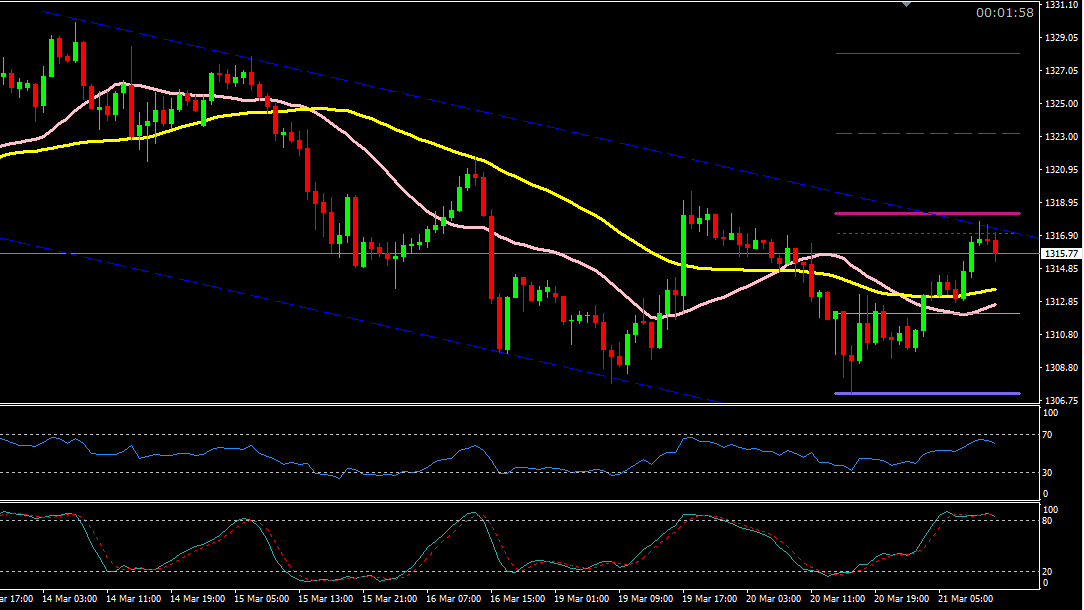Click the candle countdown timer 00:01:58
The height and width of the screenshot is (610, 1084).
1004,13
